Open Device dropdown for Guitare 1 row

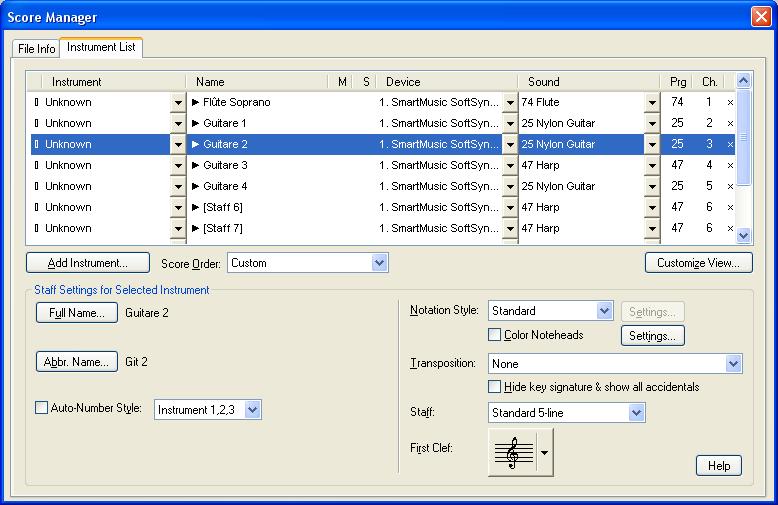pyautogui.click(x=510, y=124)
